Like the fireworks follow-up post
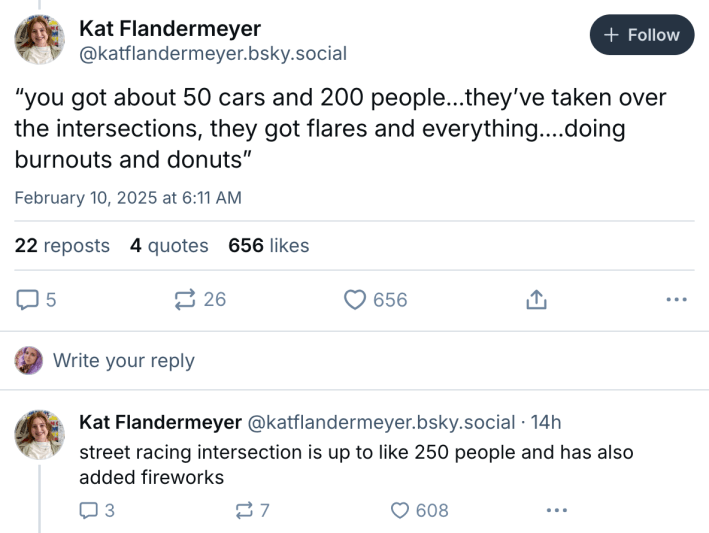The width and height of the screenshot is (709, 533). 400,510
